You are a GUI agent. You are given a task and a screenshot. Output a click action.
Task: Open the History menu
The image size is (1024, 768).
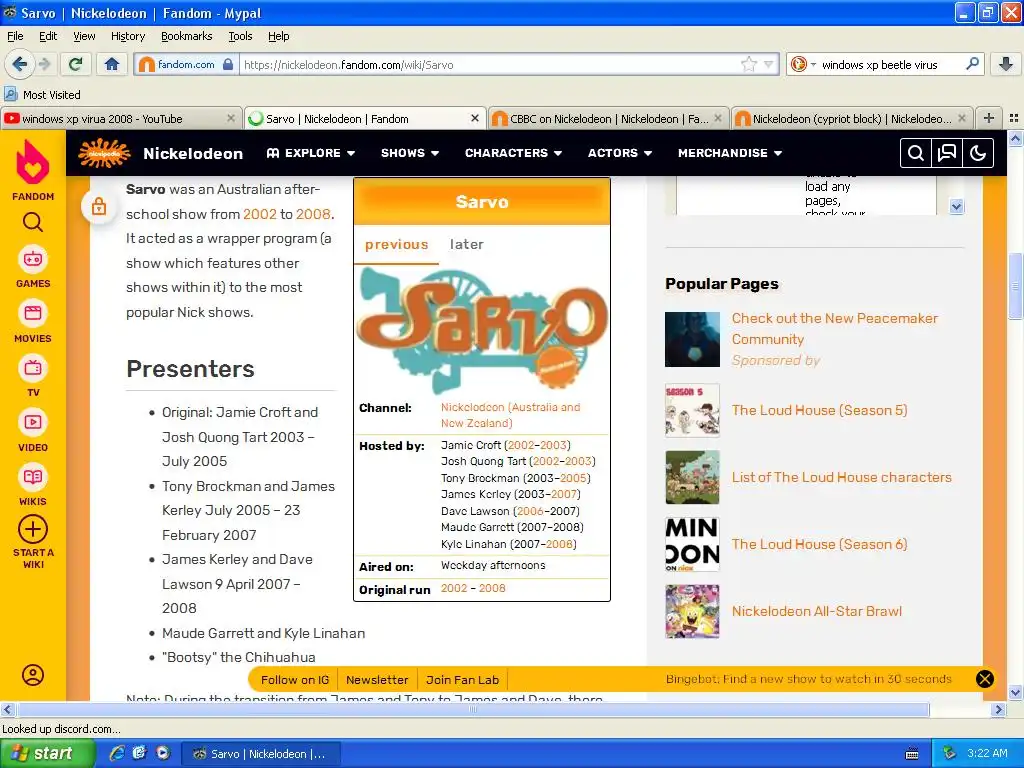point(127,36)
